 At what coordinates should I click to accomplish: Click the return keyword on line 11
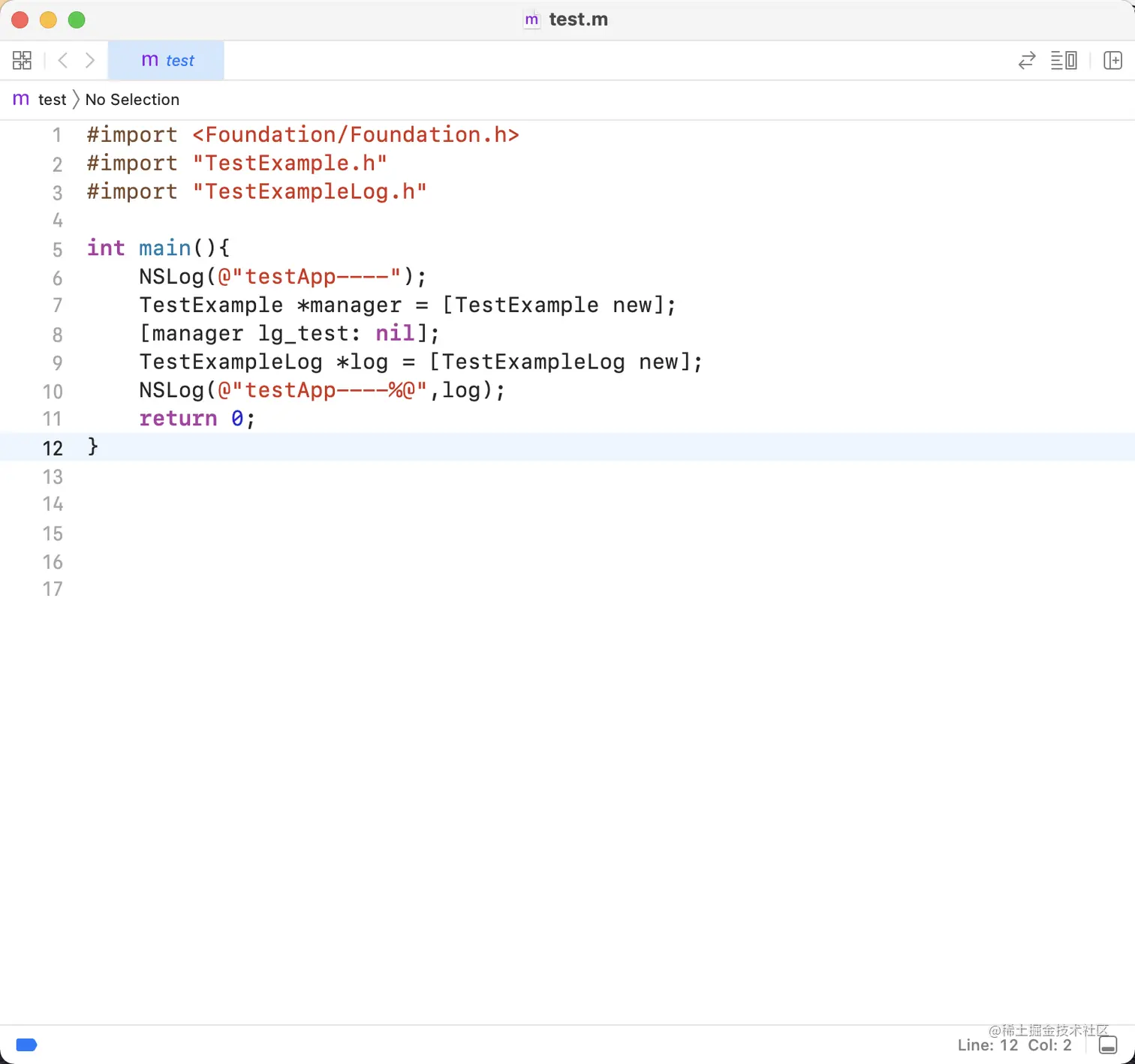point(178,419)
